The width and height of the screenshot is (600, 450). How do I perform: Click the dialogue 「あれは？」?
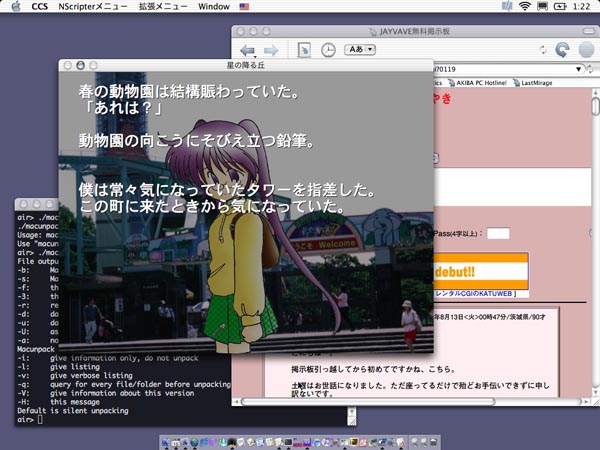coord(122,108)
